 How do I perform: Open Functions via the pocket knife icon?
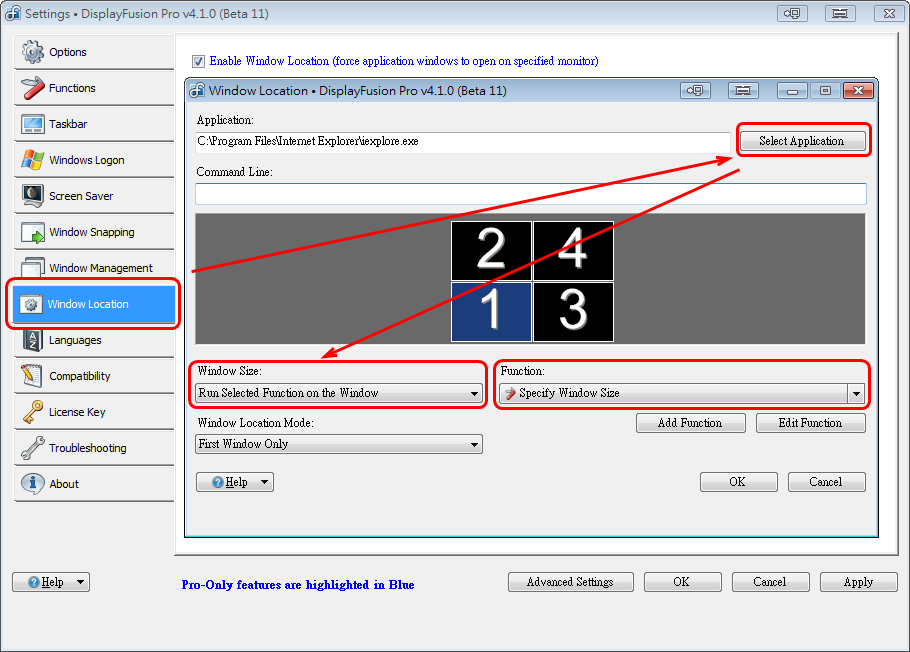(x=33, y=88)
